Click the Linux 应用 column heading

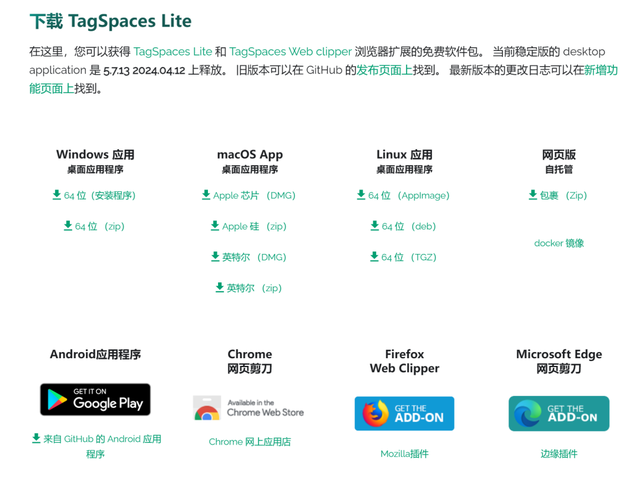pyautogui.click(x=404, y=155)
